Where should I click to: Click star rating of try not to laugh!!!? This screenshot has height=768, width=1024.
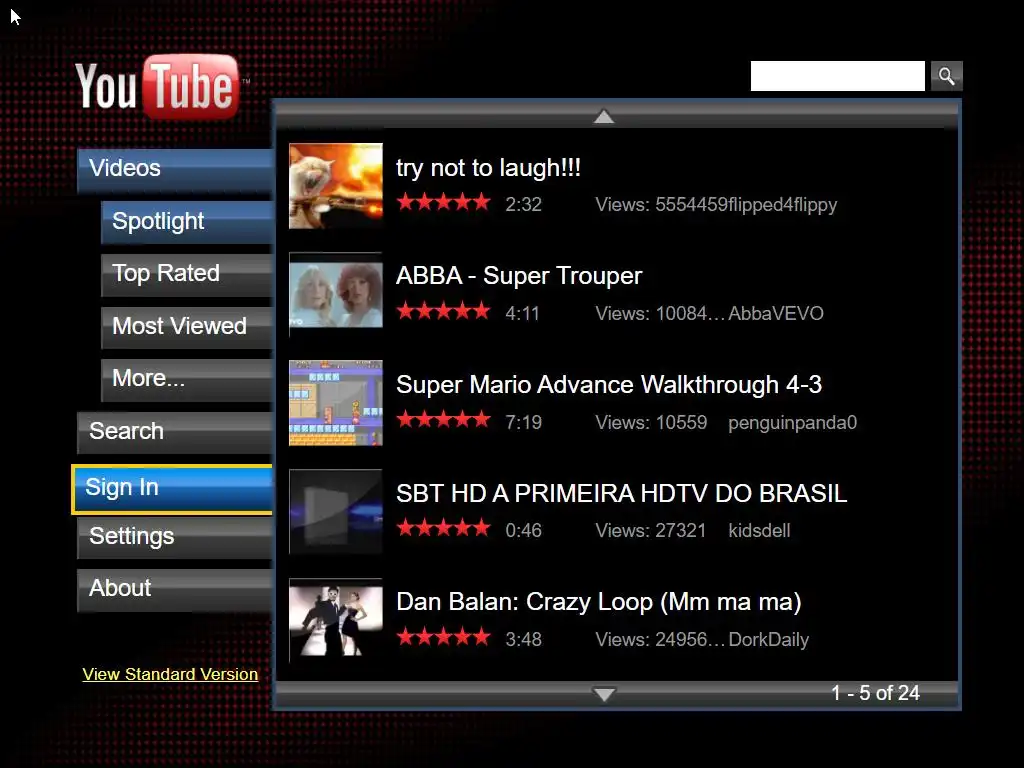[x=443, y=202]
